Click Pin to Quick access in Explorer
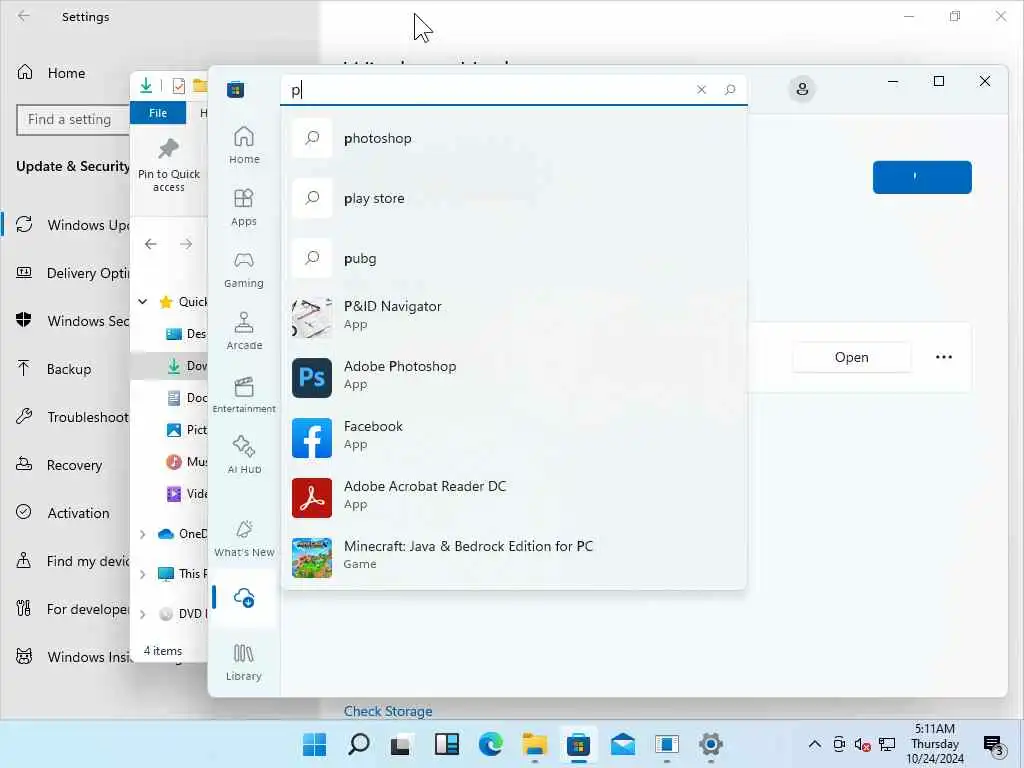Image resolution: width=1024 pixels, height=768 pixels. pos(168,165)
